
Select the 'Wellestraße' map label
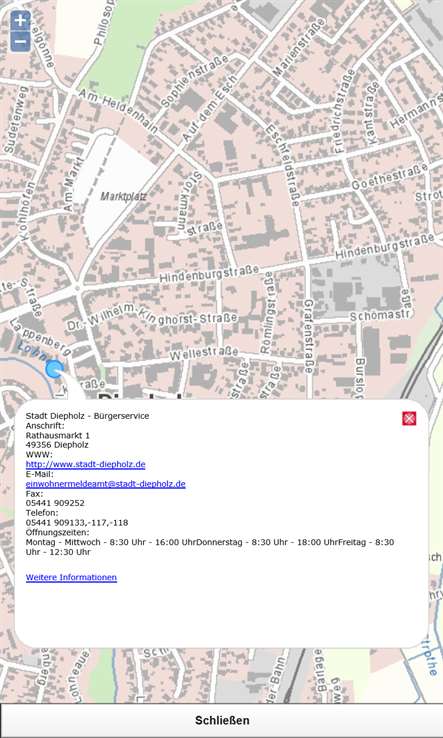point(203,353)
